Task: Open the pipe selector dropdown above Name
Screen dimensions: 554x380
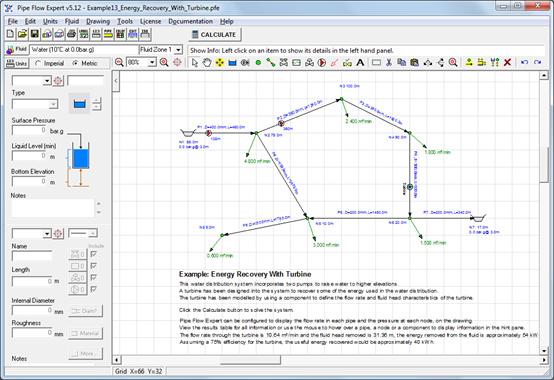Action: [x=47, y=233]
